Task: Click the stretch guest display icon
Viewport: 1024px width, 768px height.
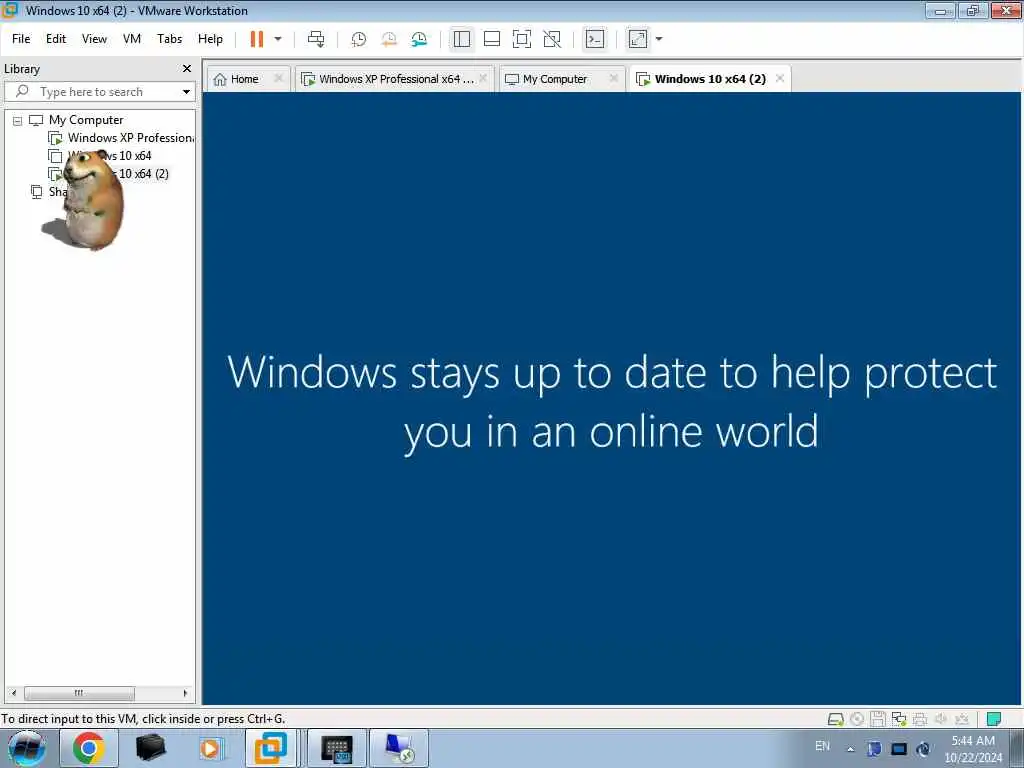Action: click(x=638, y=39)
